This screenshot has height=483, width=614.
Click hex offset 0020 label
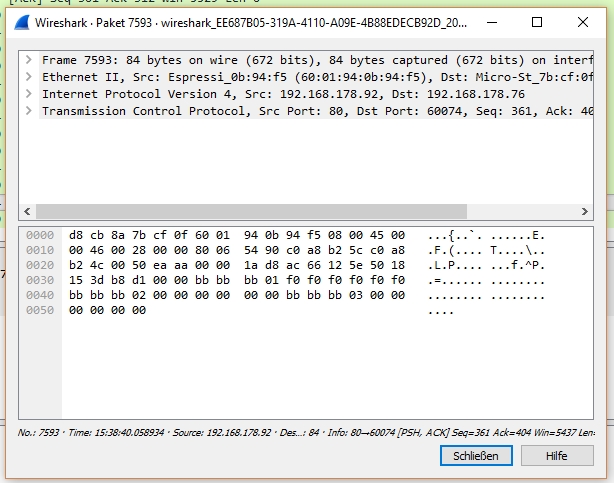tap(40, 265)
